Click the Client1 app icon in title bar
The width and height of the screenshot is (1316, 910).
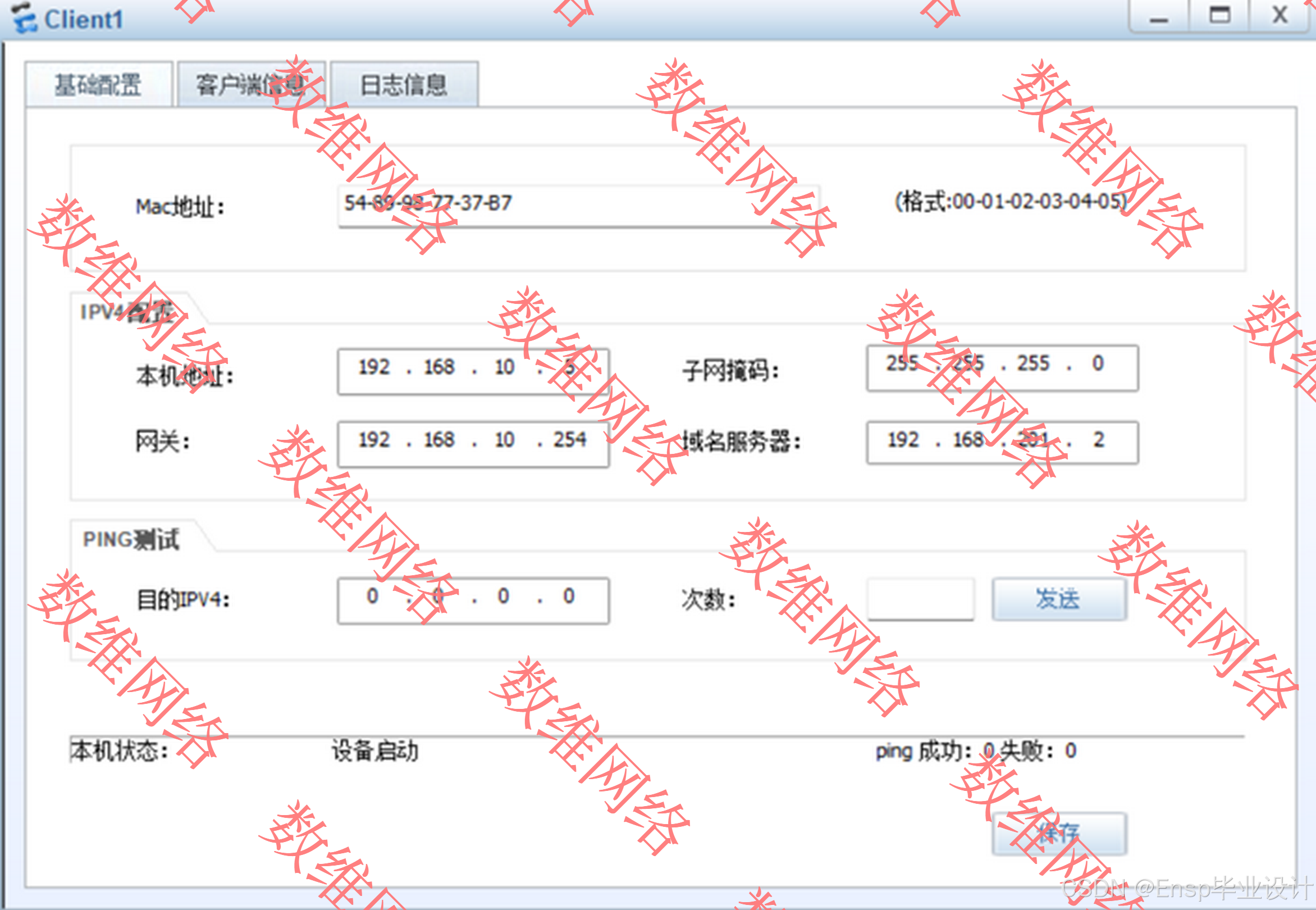point(24,18)
